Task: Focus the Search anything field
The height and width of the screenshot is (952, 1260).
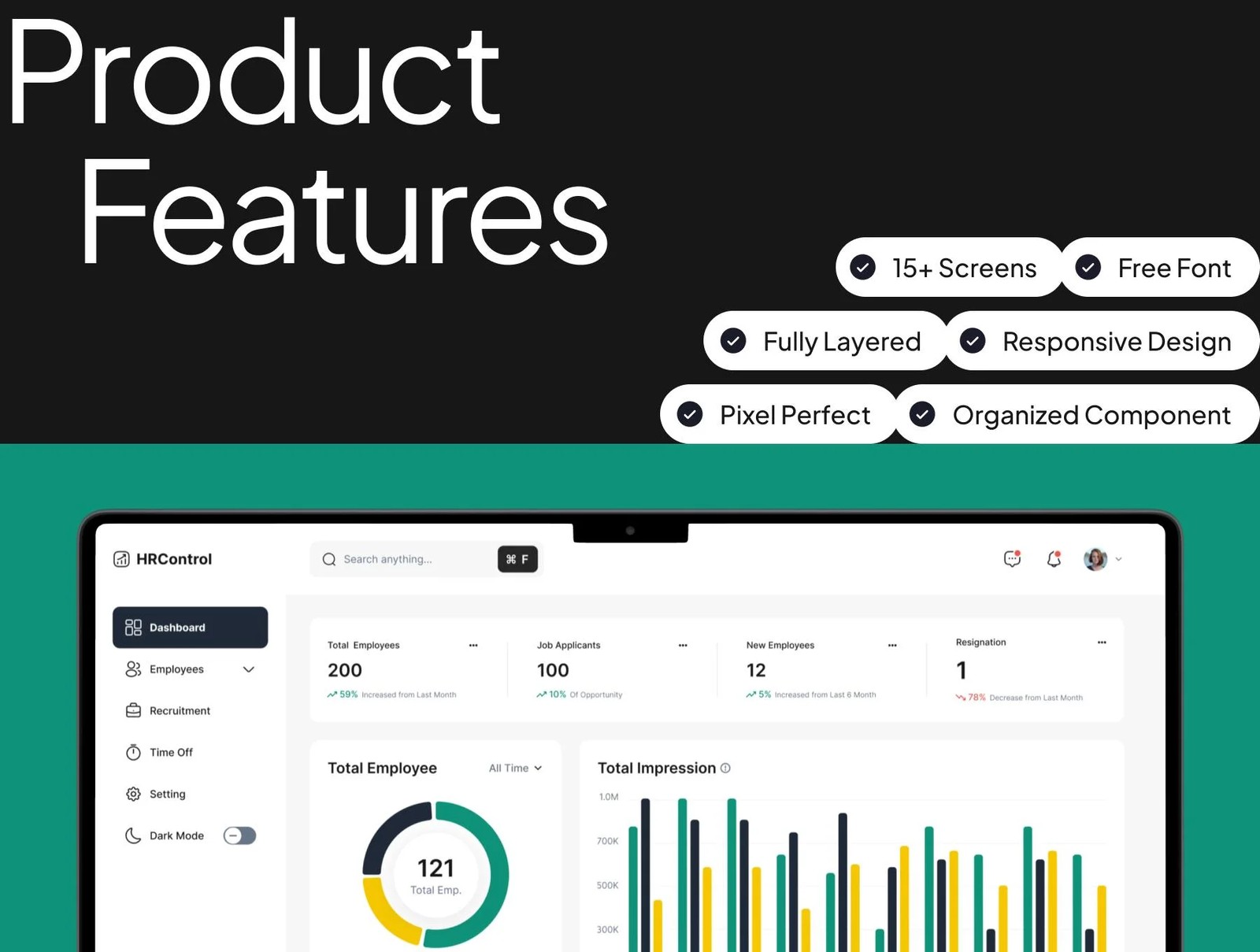Action: 427,559
